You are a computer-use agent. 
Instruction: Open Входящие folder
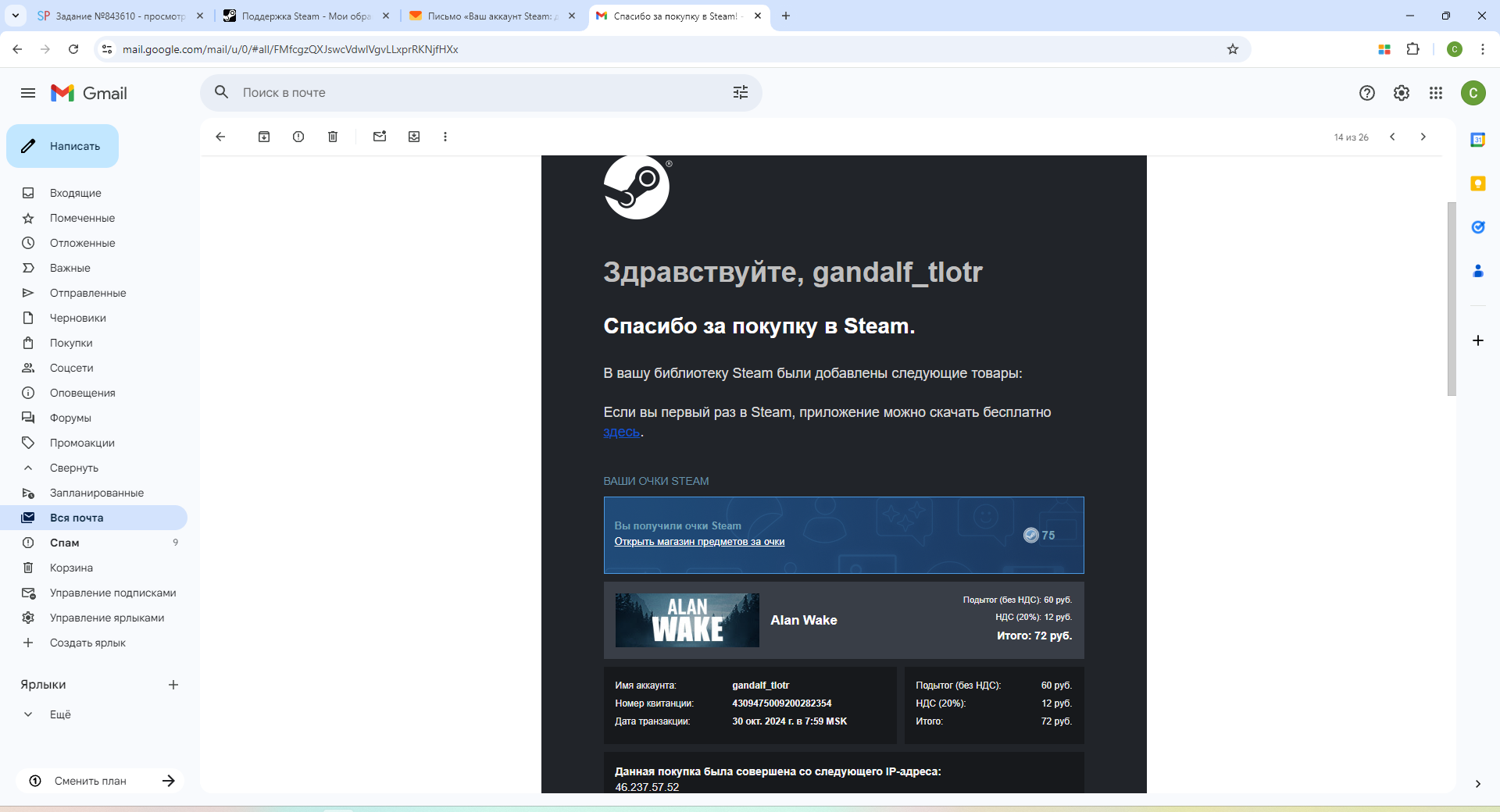click(x=94, y=193)
